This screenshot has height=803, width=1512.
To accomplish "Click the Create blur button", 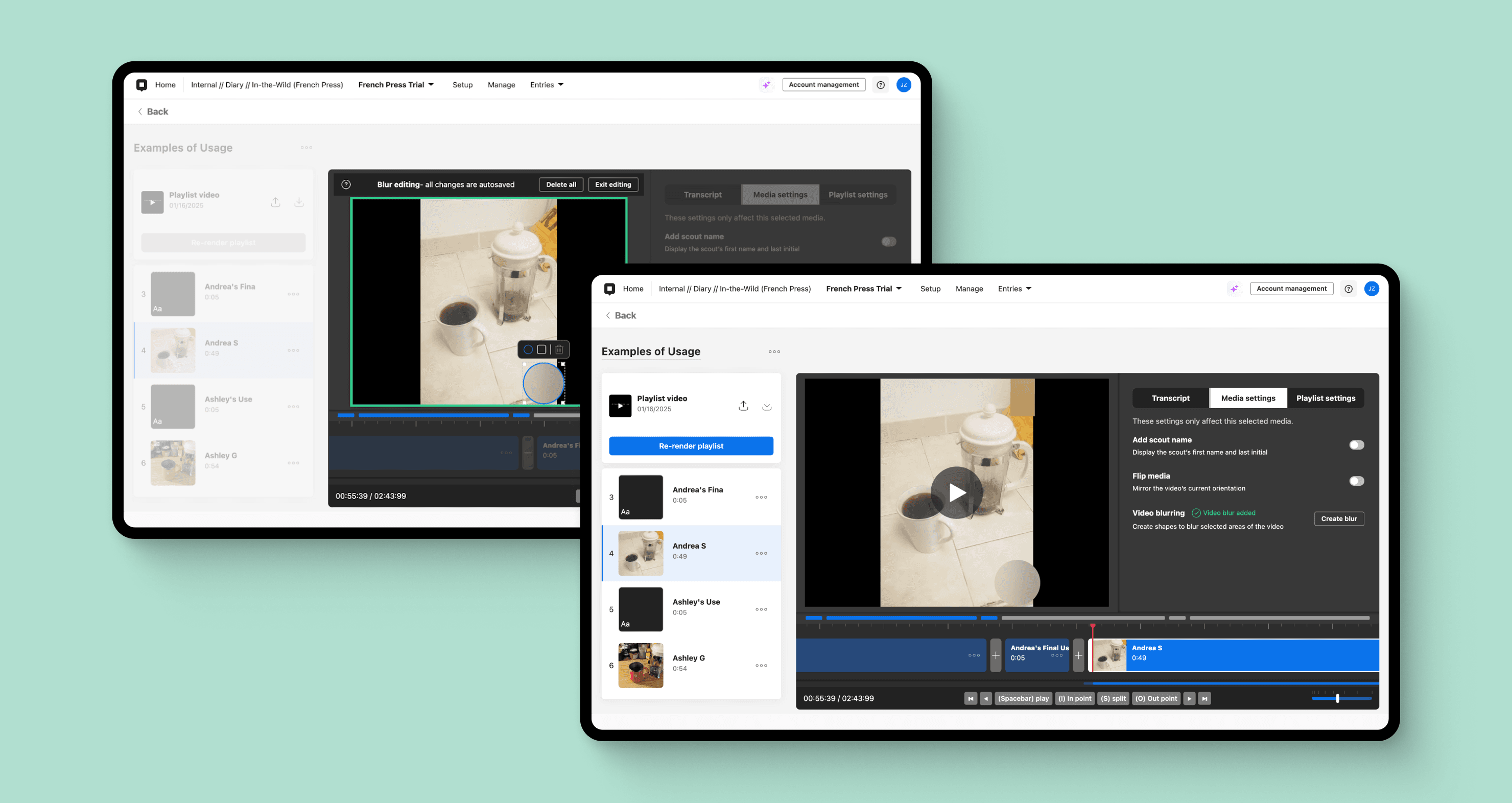I will pos(1338,519).
